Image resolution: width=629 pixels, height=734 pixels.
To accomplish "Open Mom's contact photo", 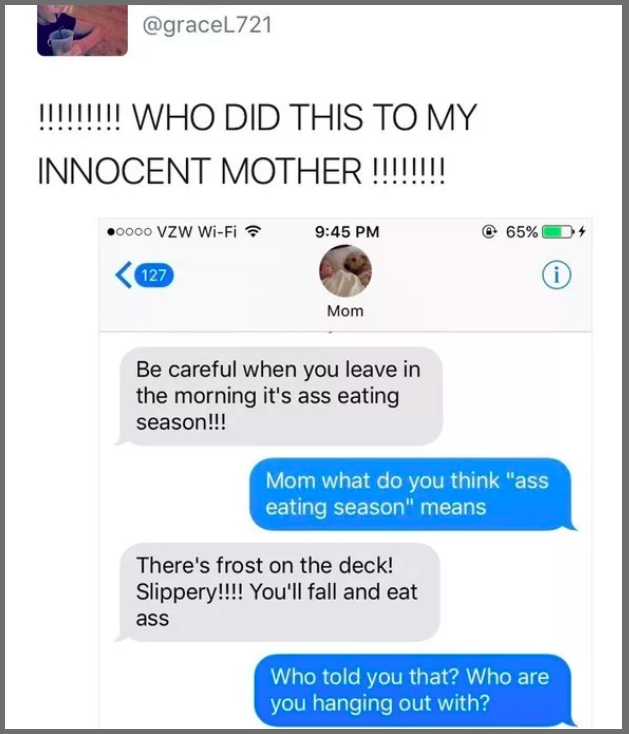I will pos(345,271).
